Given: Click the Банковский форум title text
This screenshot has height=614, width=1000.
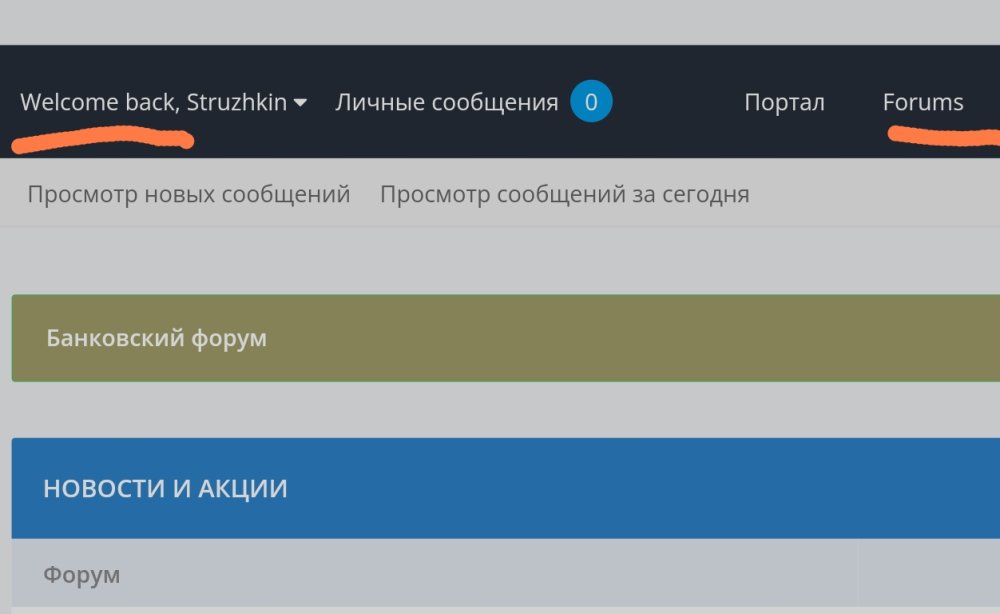Looking at the screenshot, I should coord(156,338).
